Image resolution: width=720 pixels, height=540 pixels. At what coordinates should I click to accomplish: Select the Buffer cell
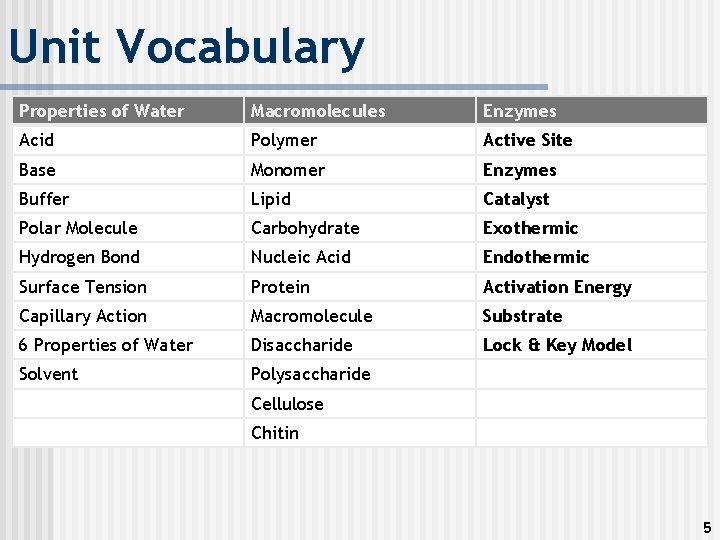pos(44,199)
